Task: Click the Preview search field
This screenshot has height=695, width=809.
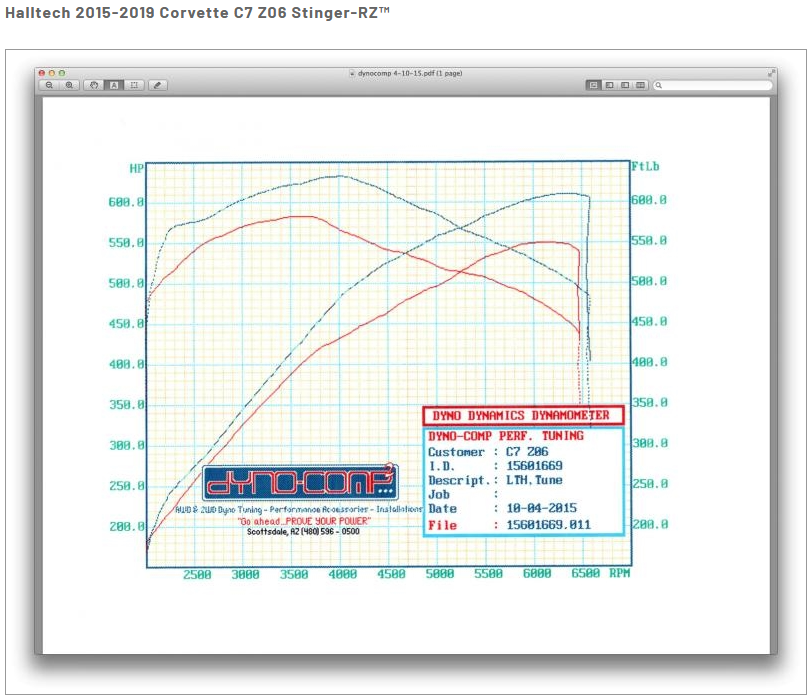Action: [713, 85]
